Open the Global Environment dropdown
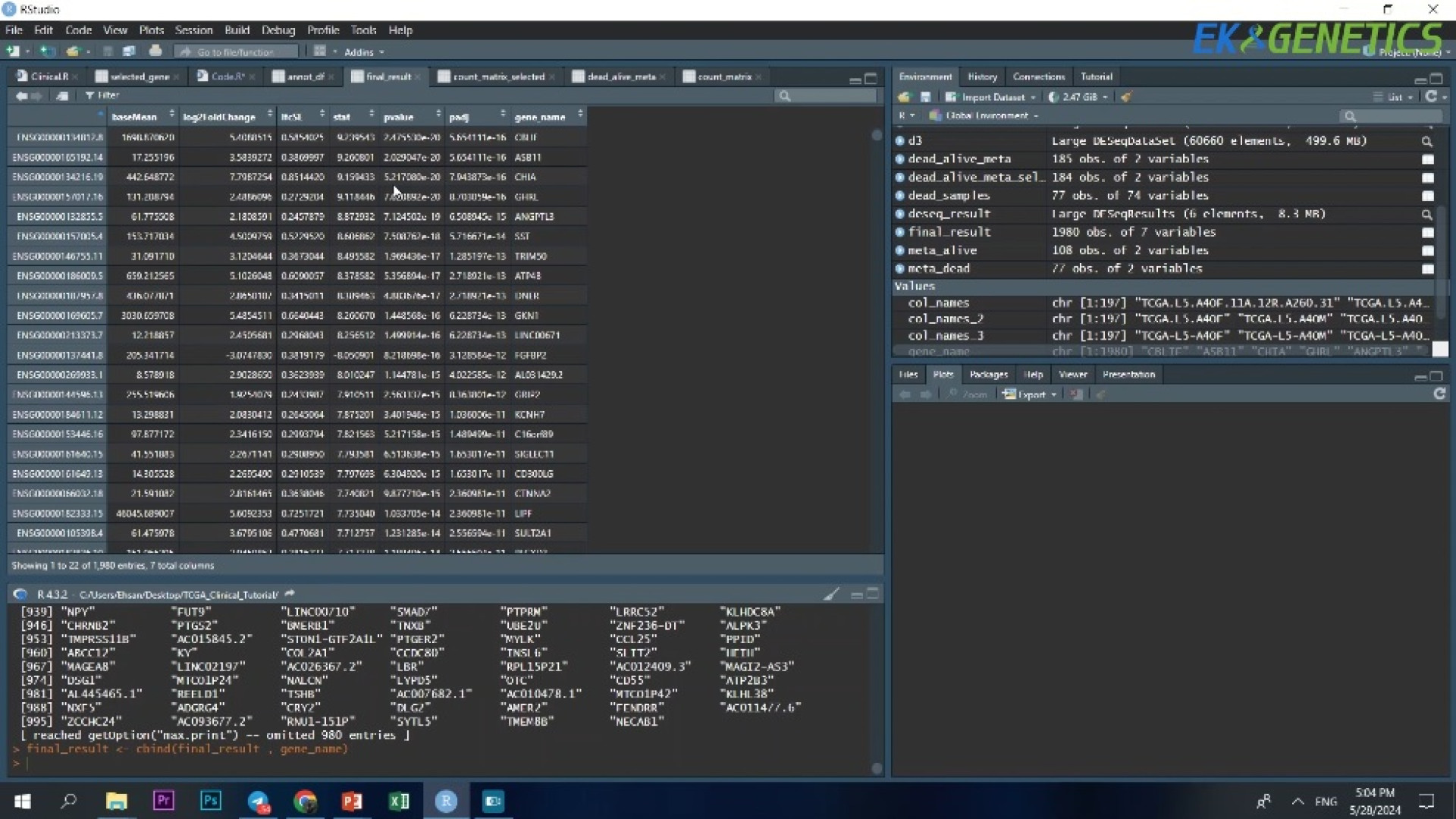Image resolution: width=1456 pixels, height=819 pixels. [x=984, y=116]
